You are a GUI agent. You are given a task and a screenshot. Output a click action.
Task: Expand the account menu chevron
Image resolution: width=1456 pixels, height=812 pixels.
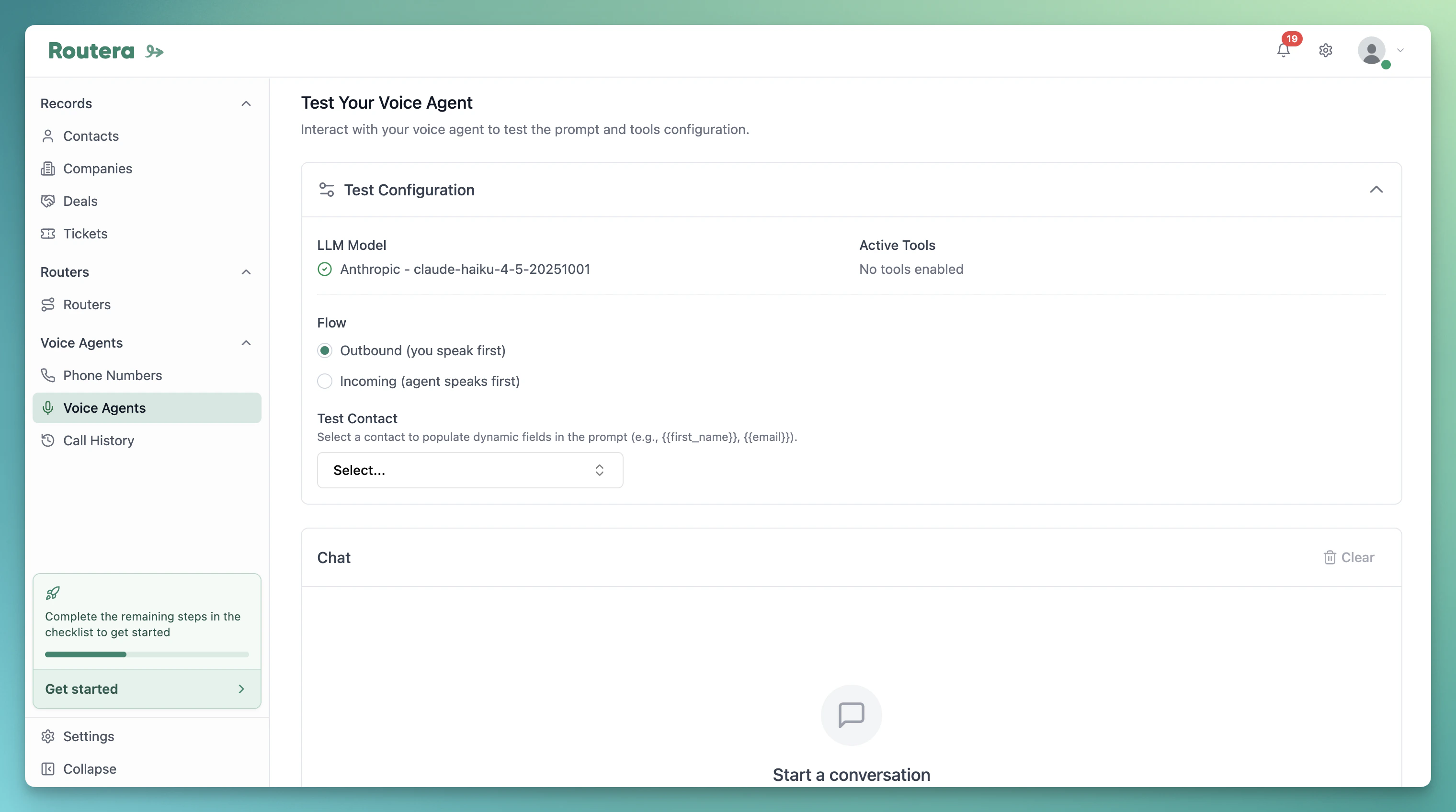1400,50
